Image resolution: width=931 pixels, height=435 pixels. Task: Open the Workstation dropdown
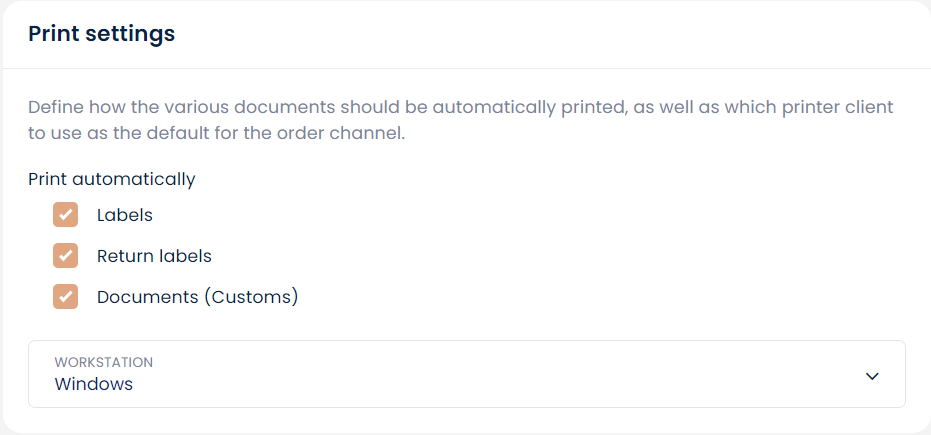[x=466, y=374]
